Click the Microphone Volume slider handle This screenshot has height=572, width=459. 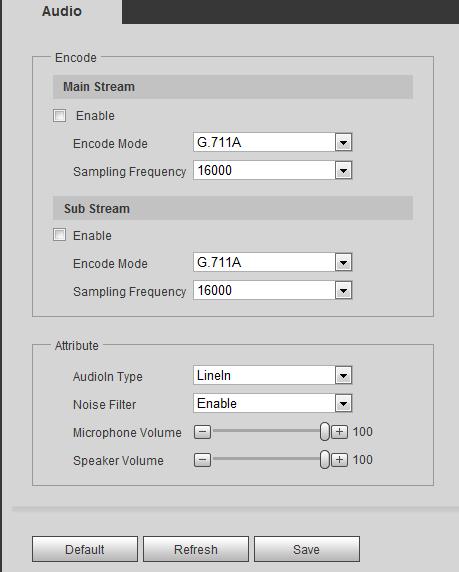(x=324, y=432)
